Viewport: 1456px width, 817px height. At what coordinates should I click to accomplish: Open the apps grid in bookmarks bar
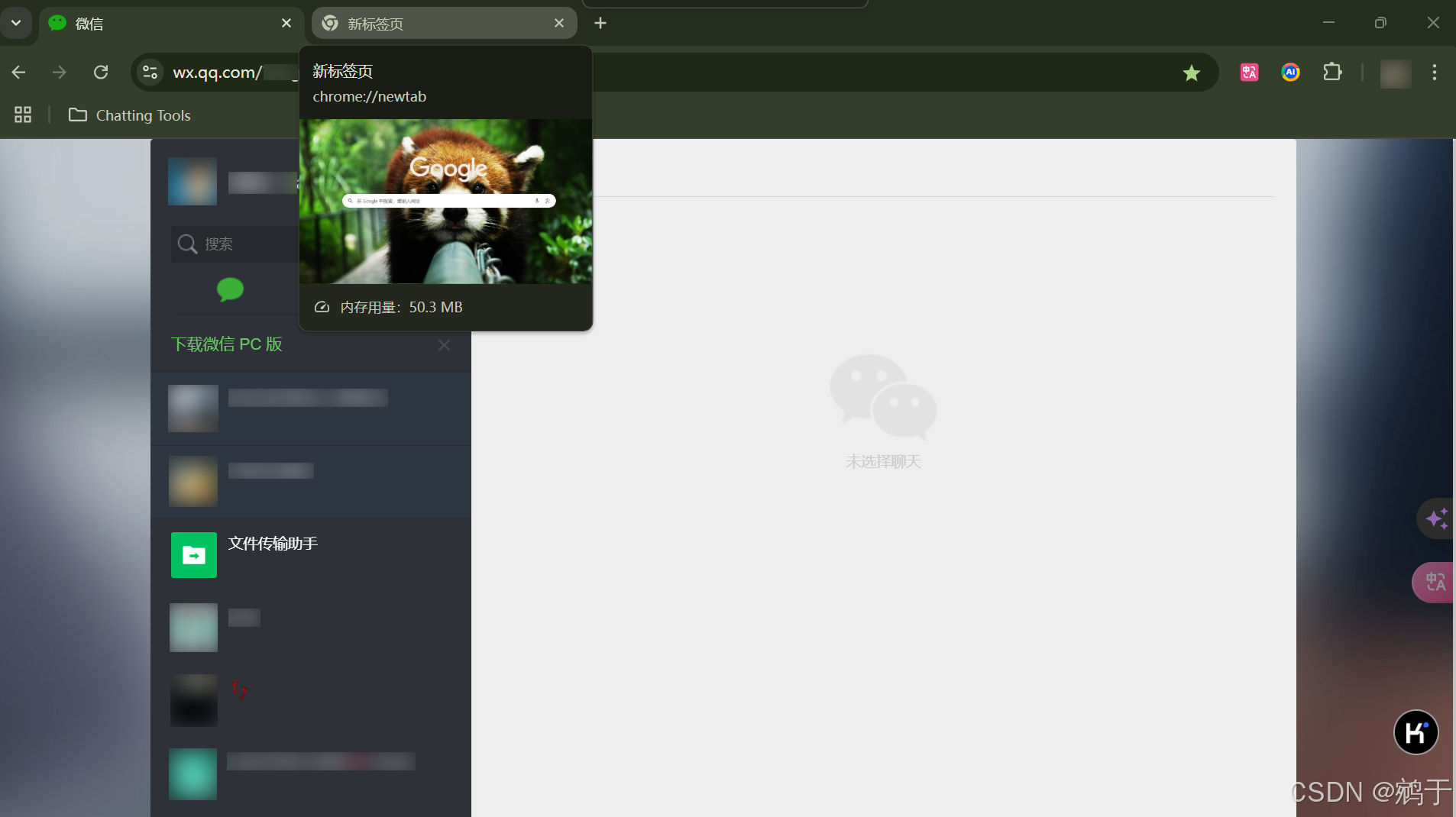[23, 115]
